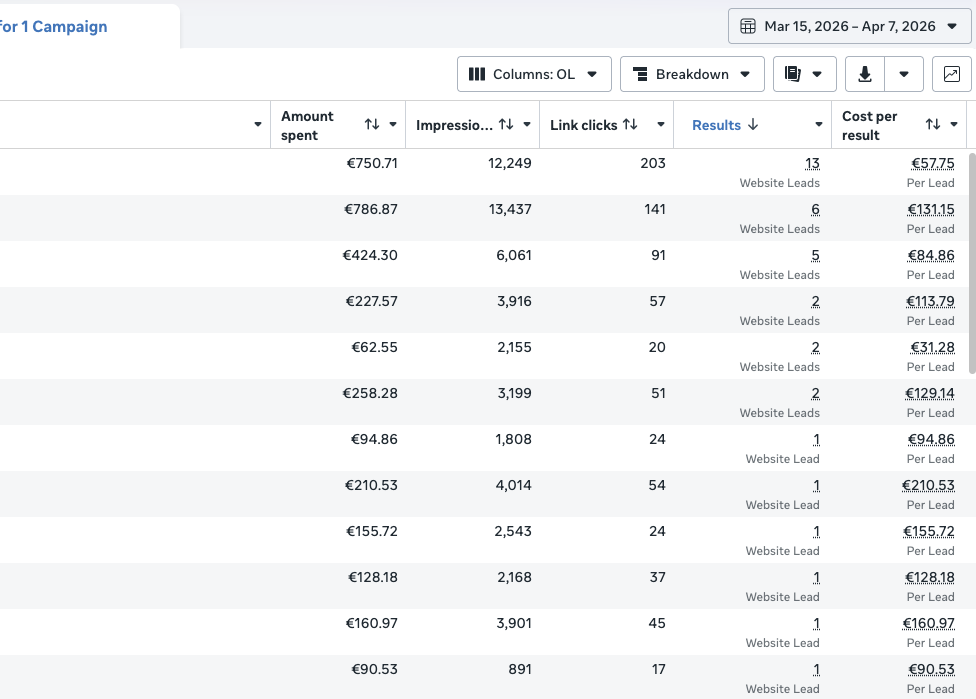
Task: Expand the Columns: OL dropdown
Action: [534, 74]
